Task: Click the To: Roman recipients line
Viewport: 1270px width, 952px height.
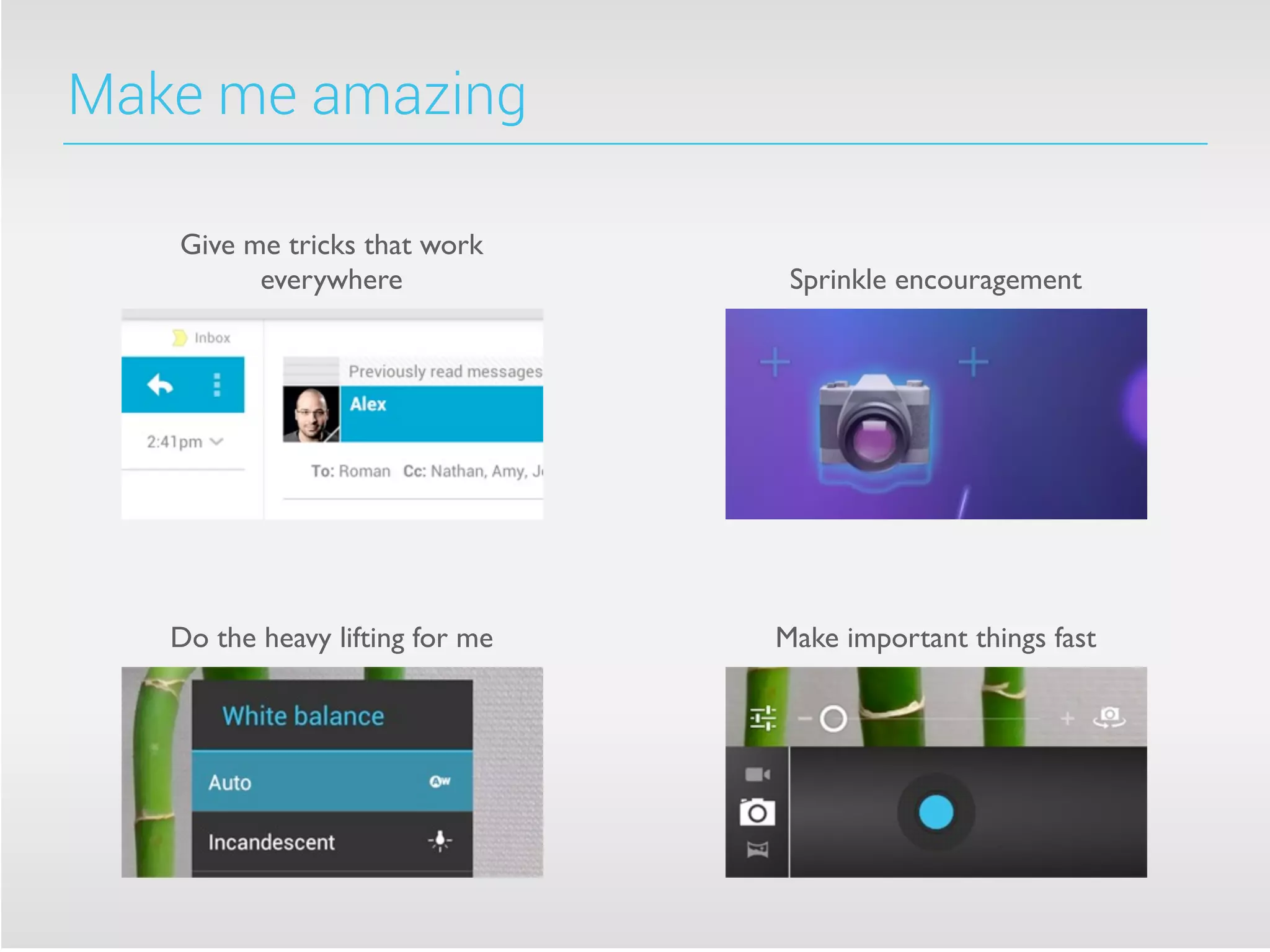Action: 351,472
